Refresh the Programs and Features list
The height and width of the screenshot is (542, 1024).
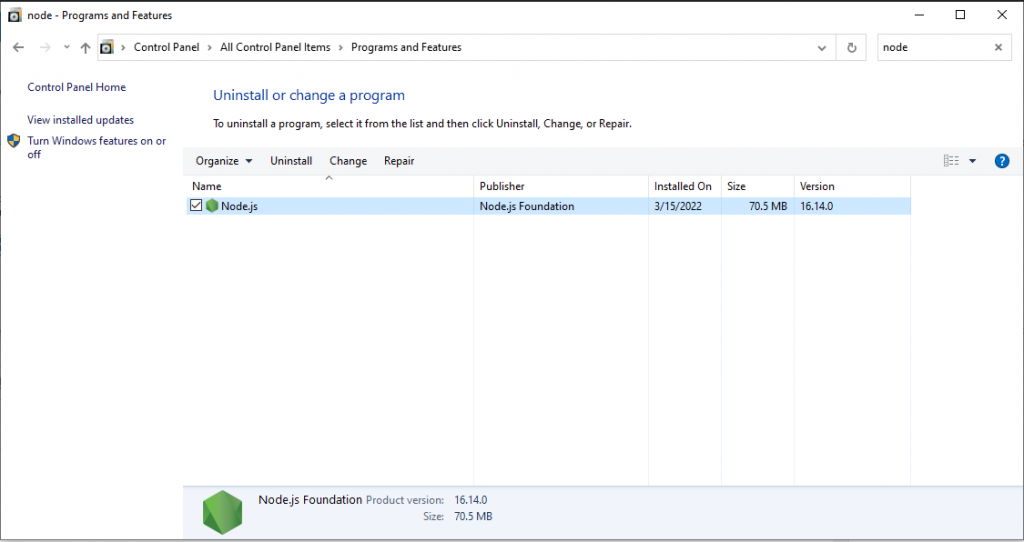[852, 48]
